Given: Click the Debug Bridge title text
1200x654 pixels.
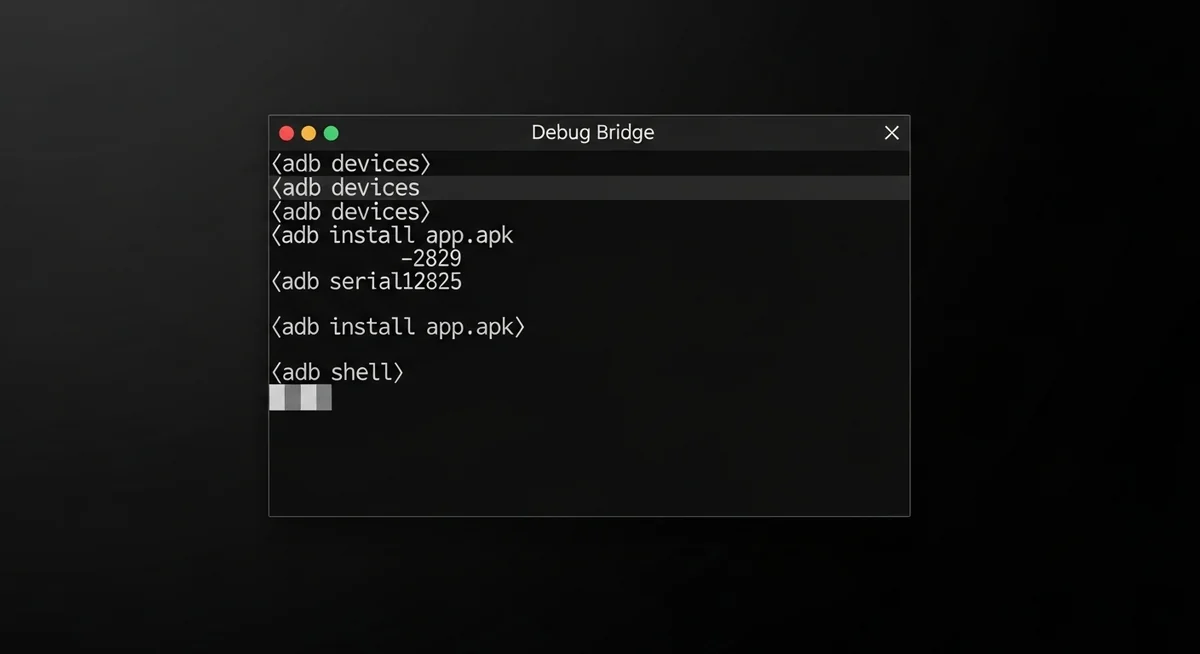Looking at the screenshot, I should [592, 132].
